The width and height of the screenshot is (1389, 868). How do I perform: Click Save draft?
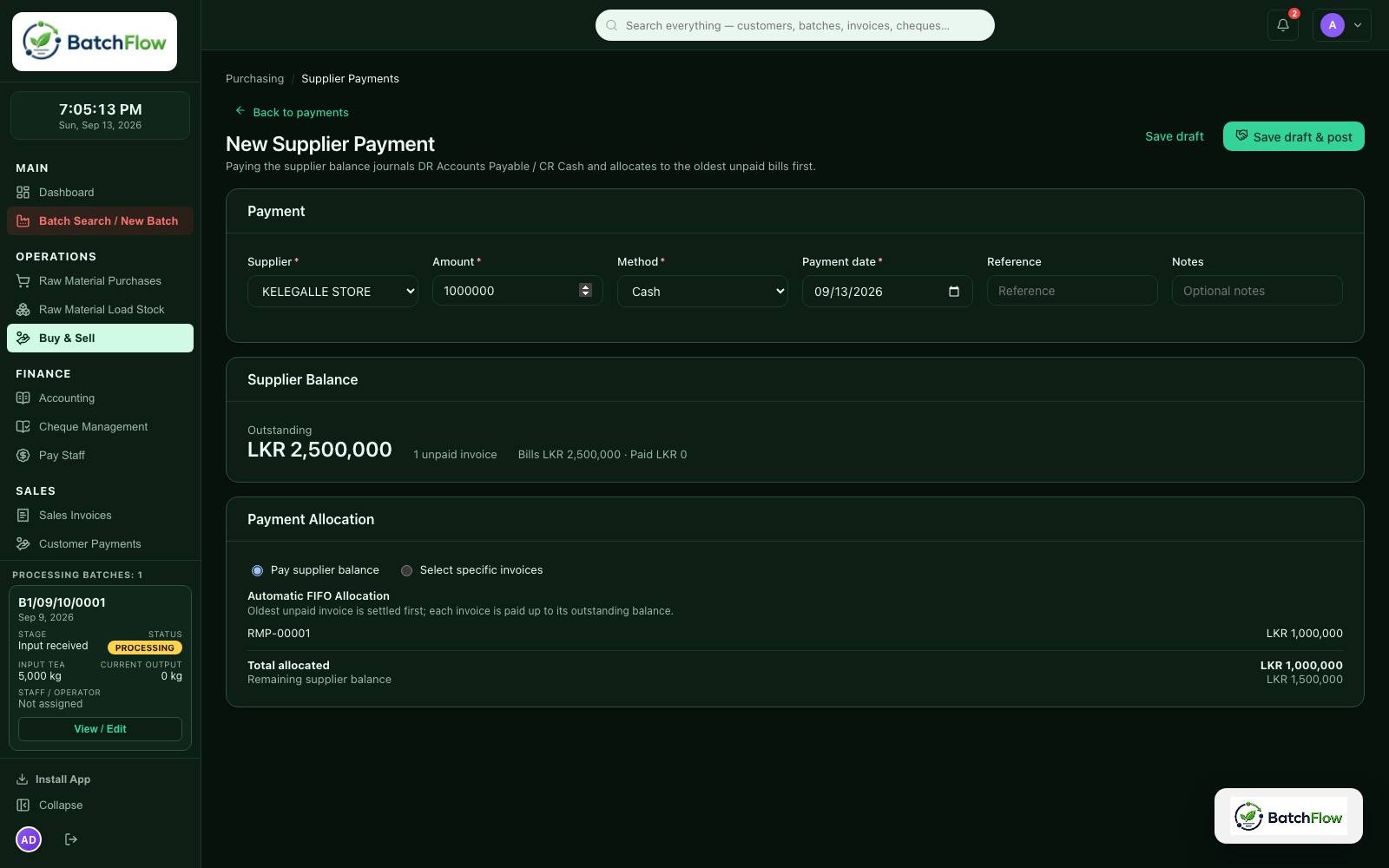1174,136
